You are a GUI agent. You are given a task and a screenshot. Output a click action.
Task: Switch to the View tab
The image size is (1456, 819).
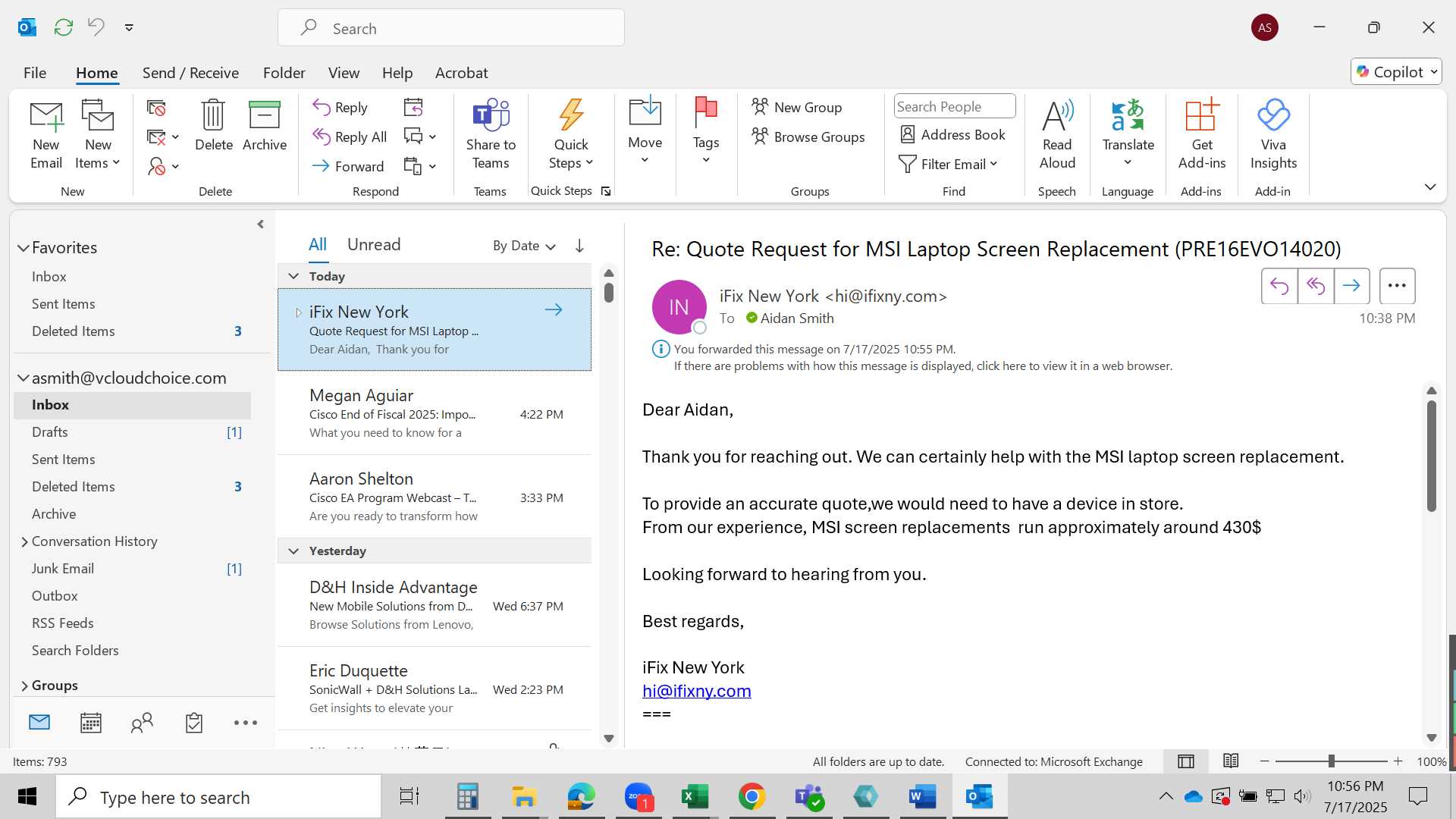click(344, 73)
